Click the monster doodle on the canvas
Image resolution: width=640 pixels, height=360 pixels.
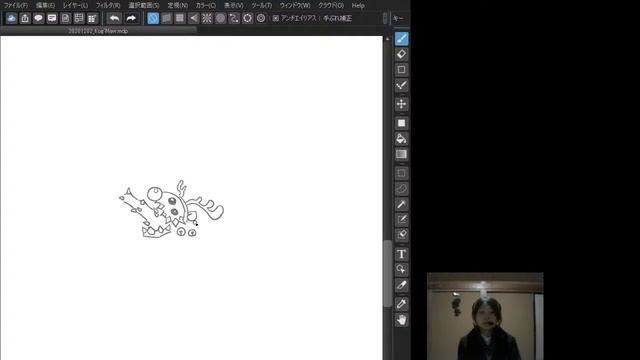pos(171,209)
